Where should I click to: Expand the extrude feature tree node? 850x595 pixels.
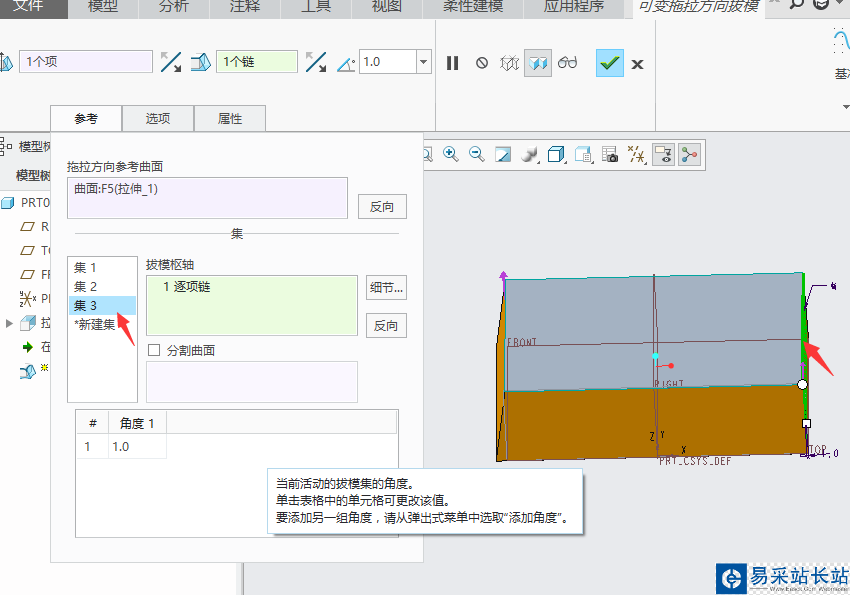coord(9,324)
